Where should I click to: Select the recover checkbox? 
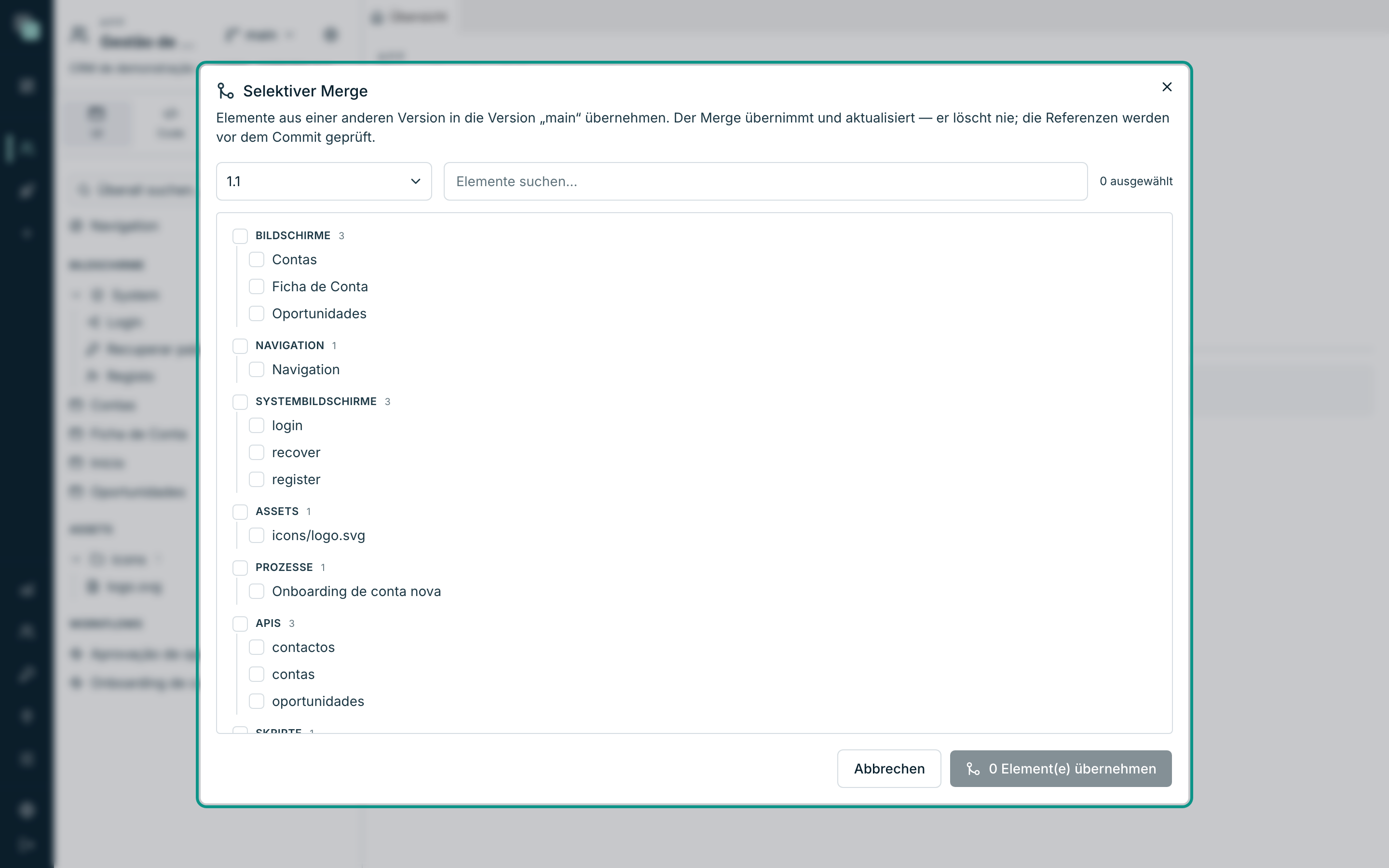pos(257,453)
